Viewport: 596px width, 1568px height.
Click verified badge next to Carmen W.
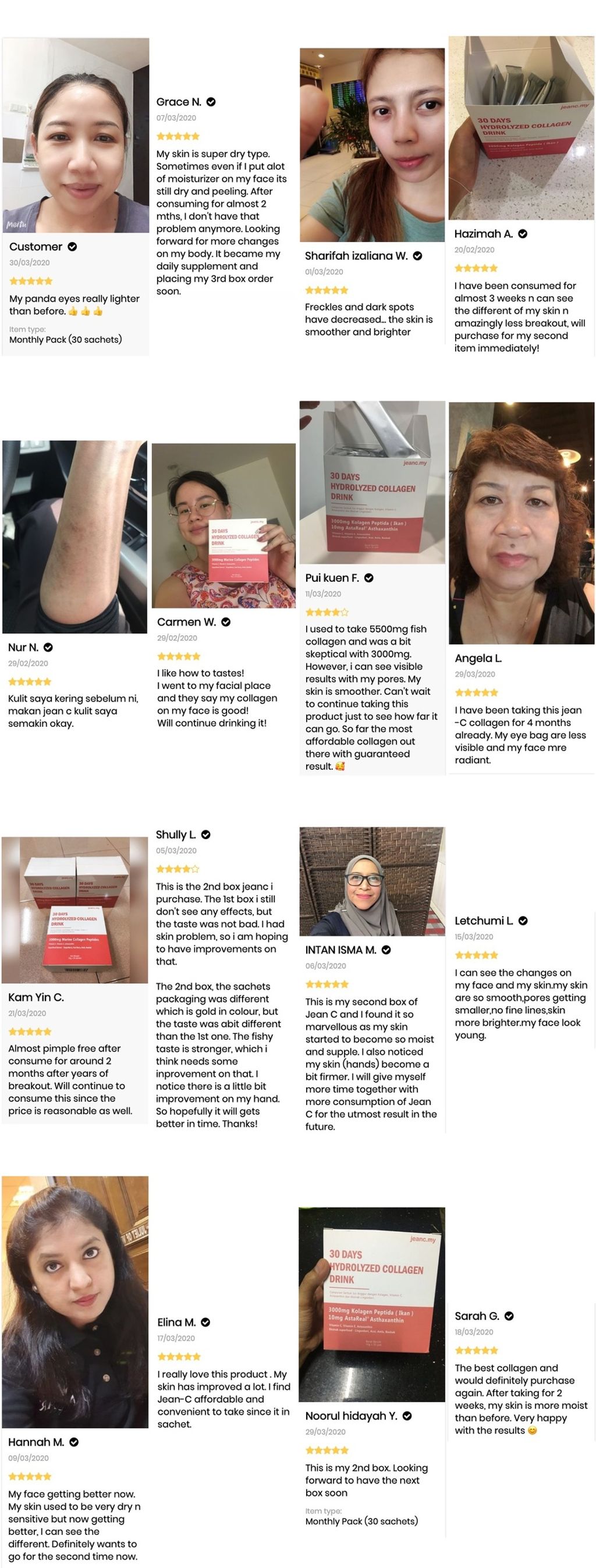pos(226,622)
